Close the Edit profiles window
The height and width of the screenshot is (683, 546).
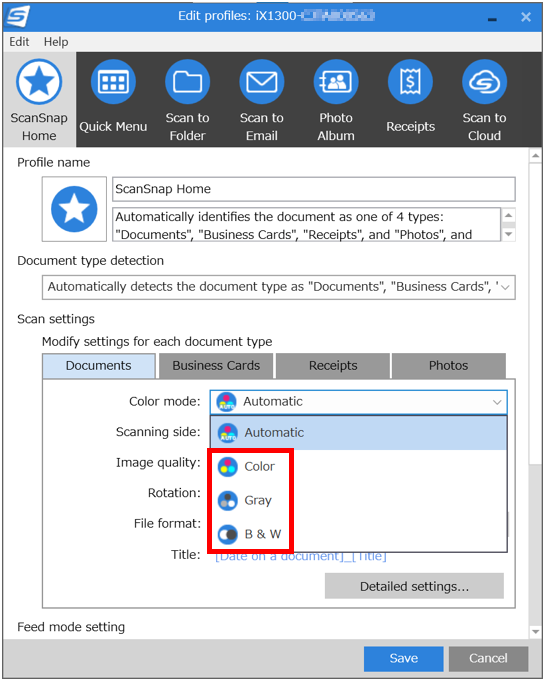(526, 17)
